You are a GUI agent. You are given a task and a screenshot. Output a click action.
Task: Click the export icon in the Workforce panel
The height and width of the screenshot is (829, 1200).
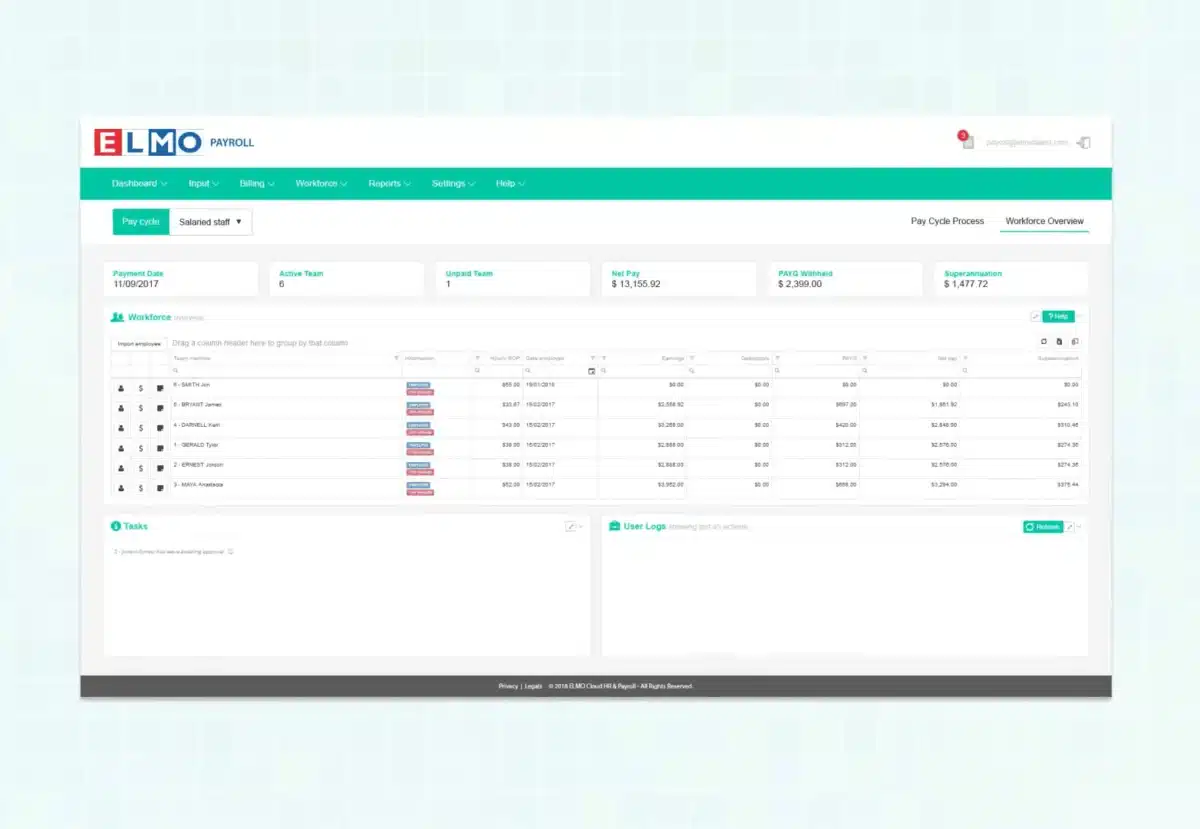click(x=1060, y=341)
